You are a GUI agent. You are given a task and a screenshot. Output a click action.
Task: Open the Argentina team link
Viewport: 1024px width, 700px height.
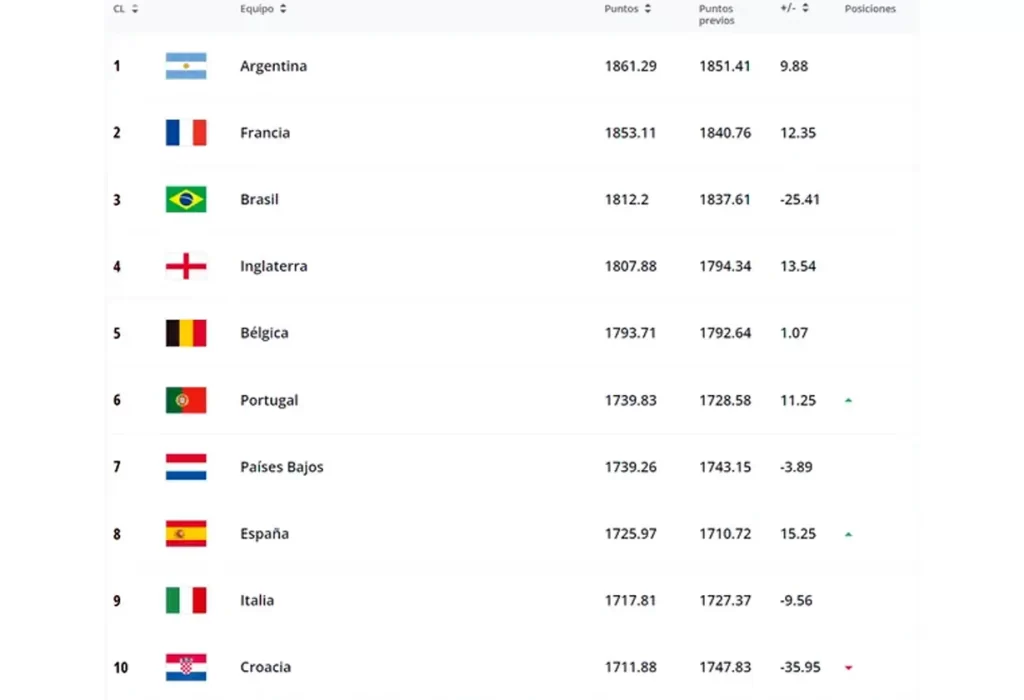[273, 66]
